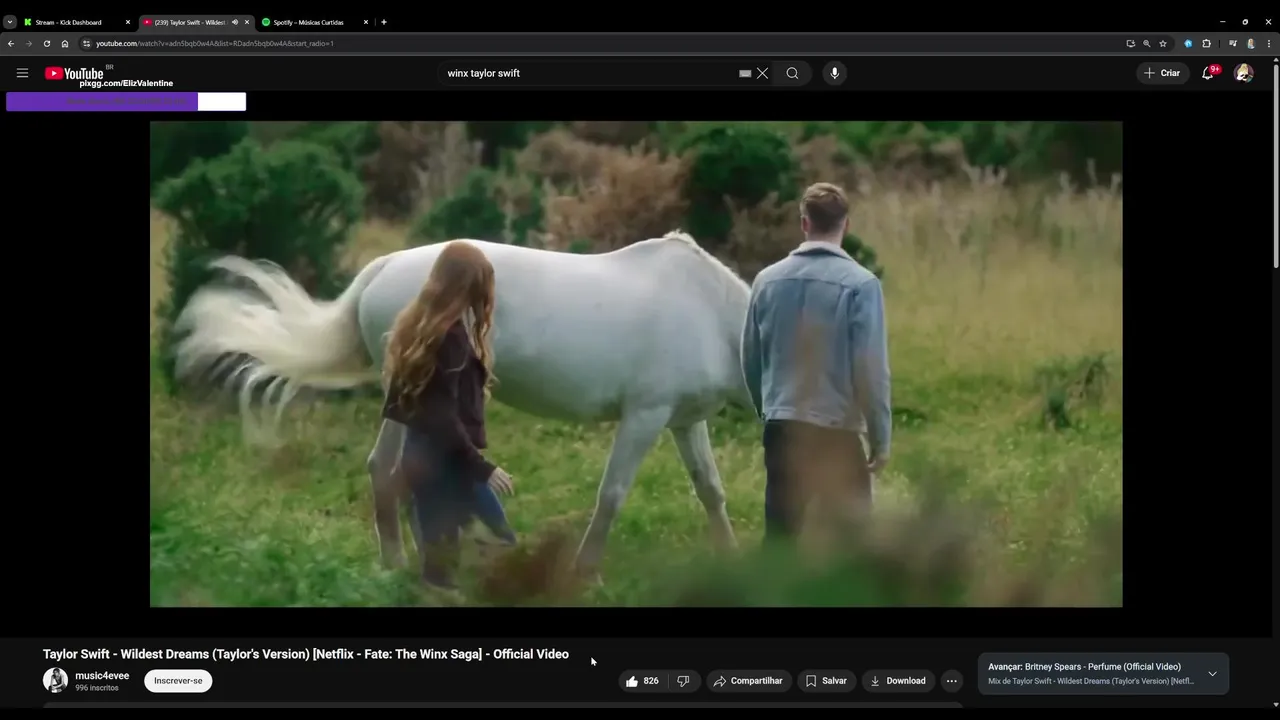Click the Criar create button

pos(1162,73)
